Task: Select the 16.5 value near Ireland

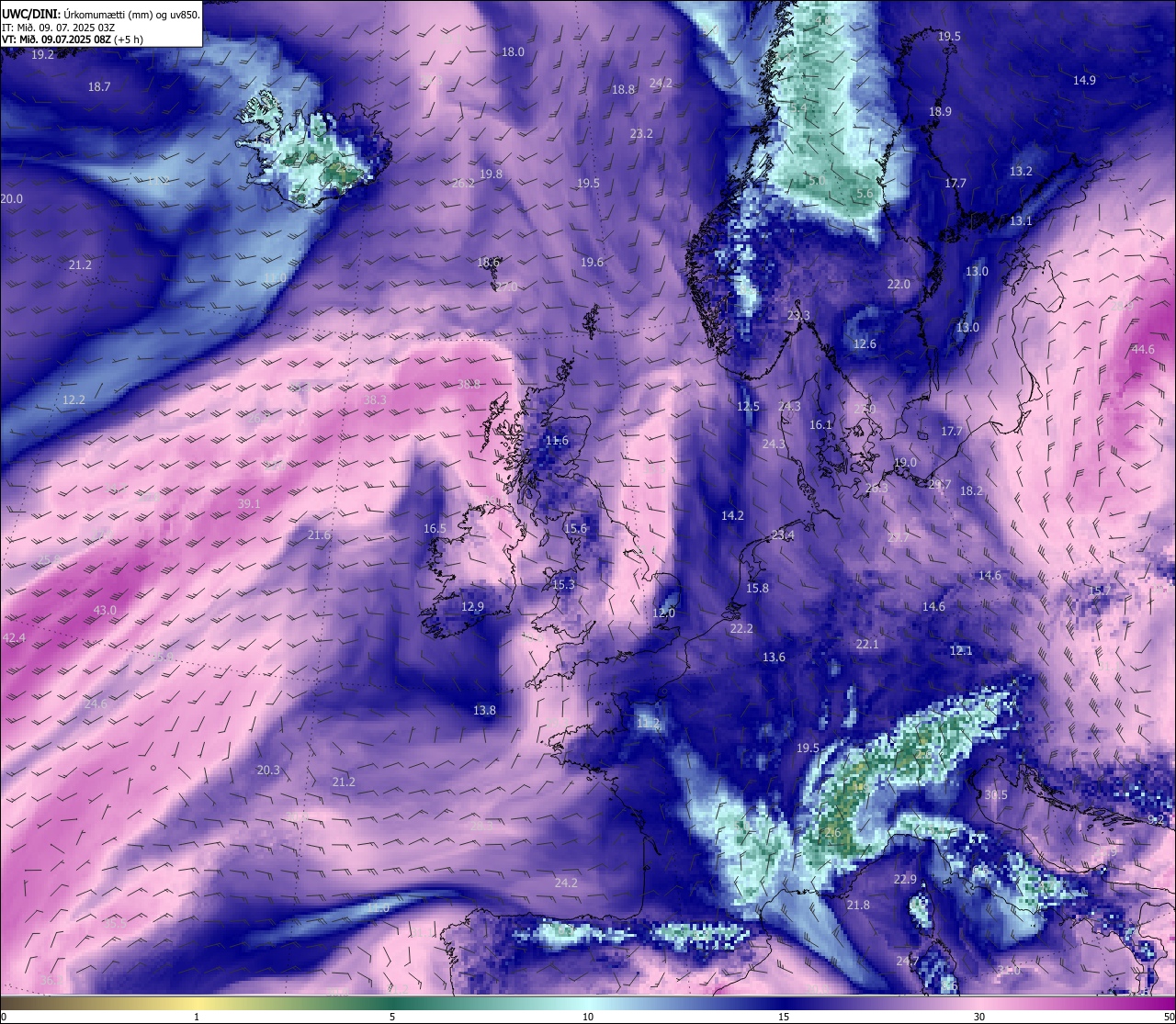Action: pos(435,529)
